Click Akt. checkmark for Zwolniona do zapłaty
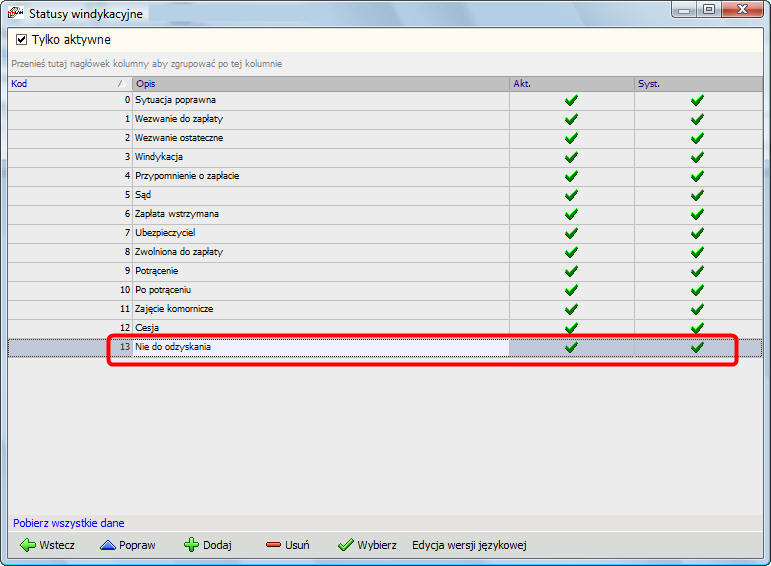The image size is (771, 566). tap(571, 252)
